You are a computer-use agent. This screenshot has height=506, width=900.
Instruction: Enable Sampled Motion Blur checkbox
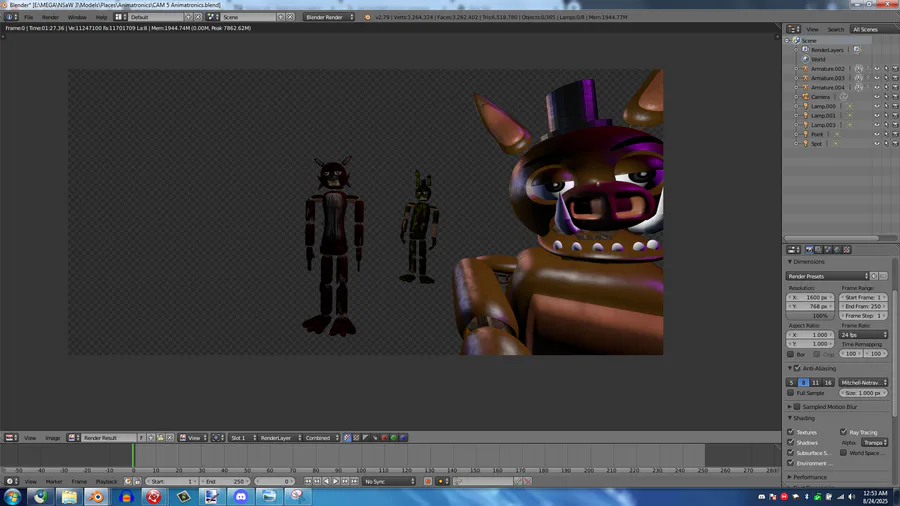797,407
